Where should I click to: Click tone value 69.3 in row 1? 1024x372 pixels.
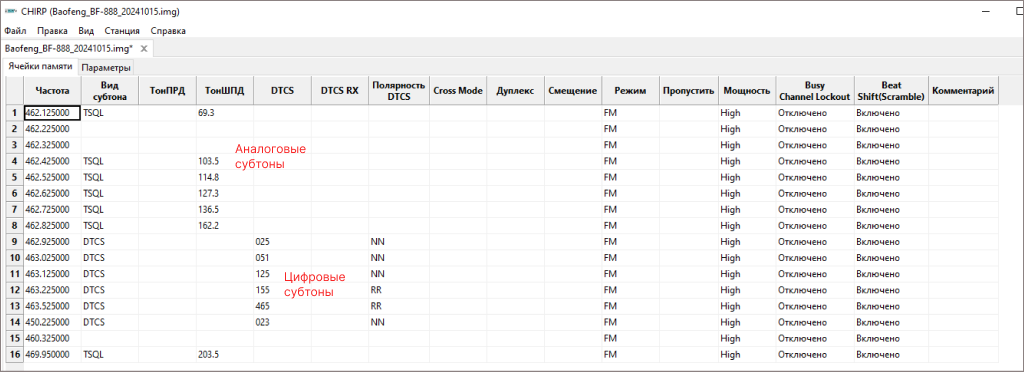(x=225, y=113)
